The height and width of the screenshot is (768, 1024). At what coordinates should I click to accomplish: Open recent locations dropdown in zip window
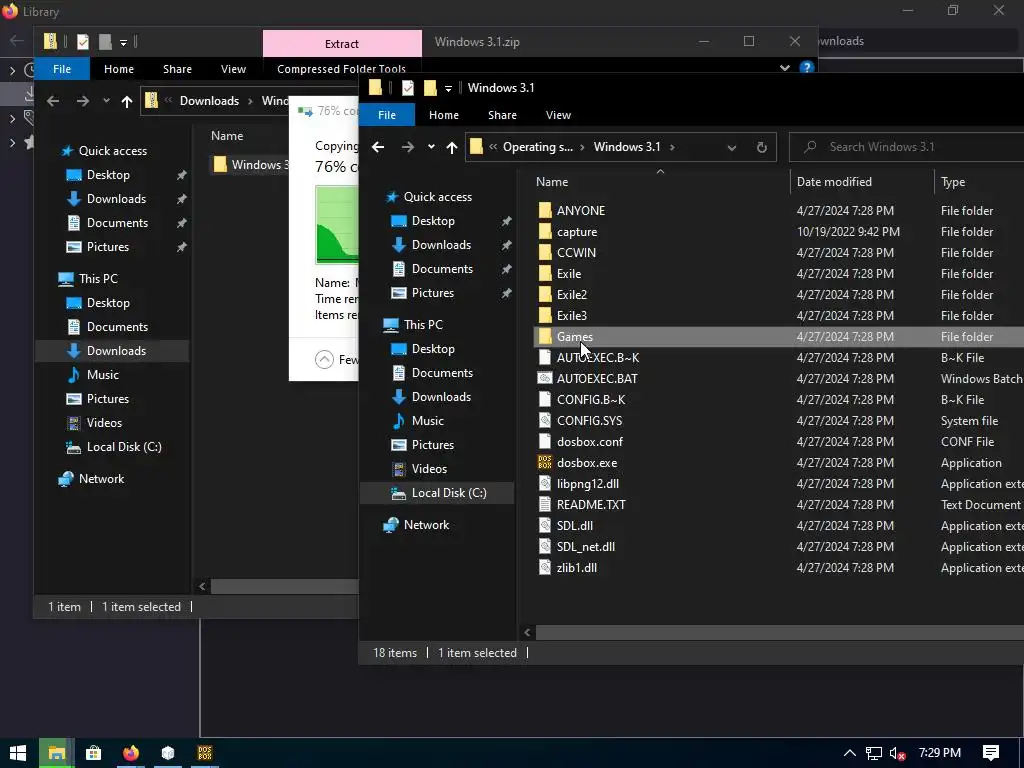106,101
